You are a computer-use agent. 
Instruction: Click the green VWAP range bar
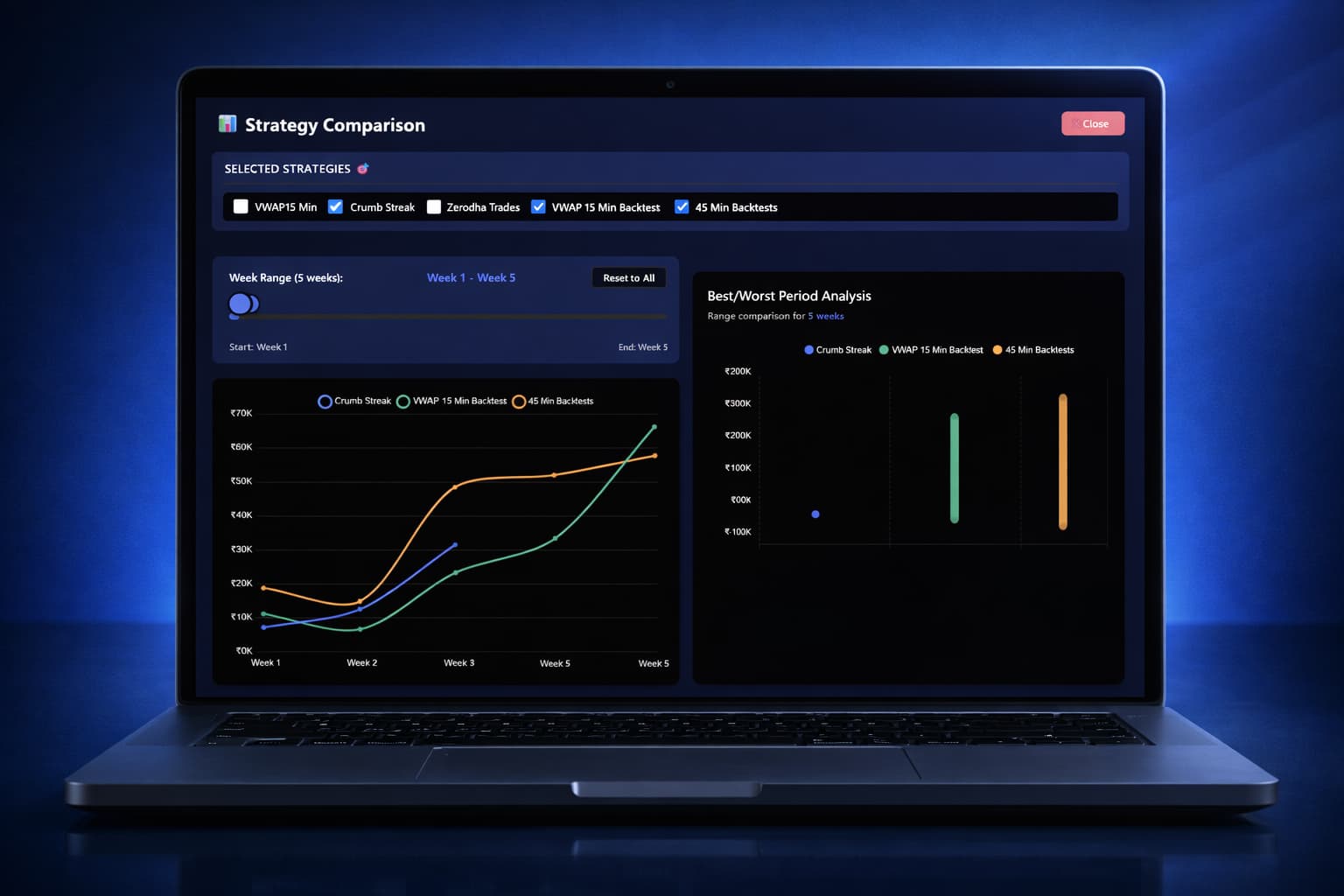[954, 468]
